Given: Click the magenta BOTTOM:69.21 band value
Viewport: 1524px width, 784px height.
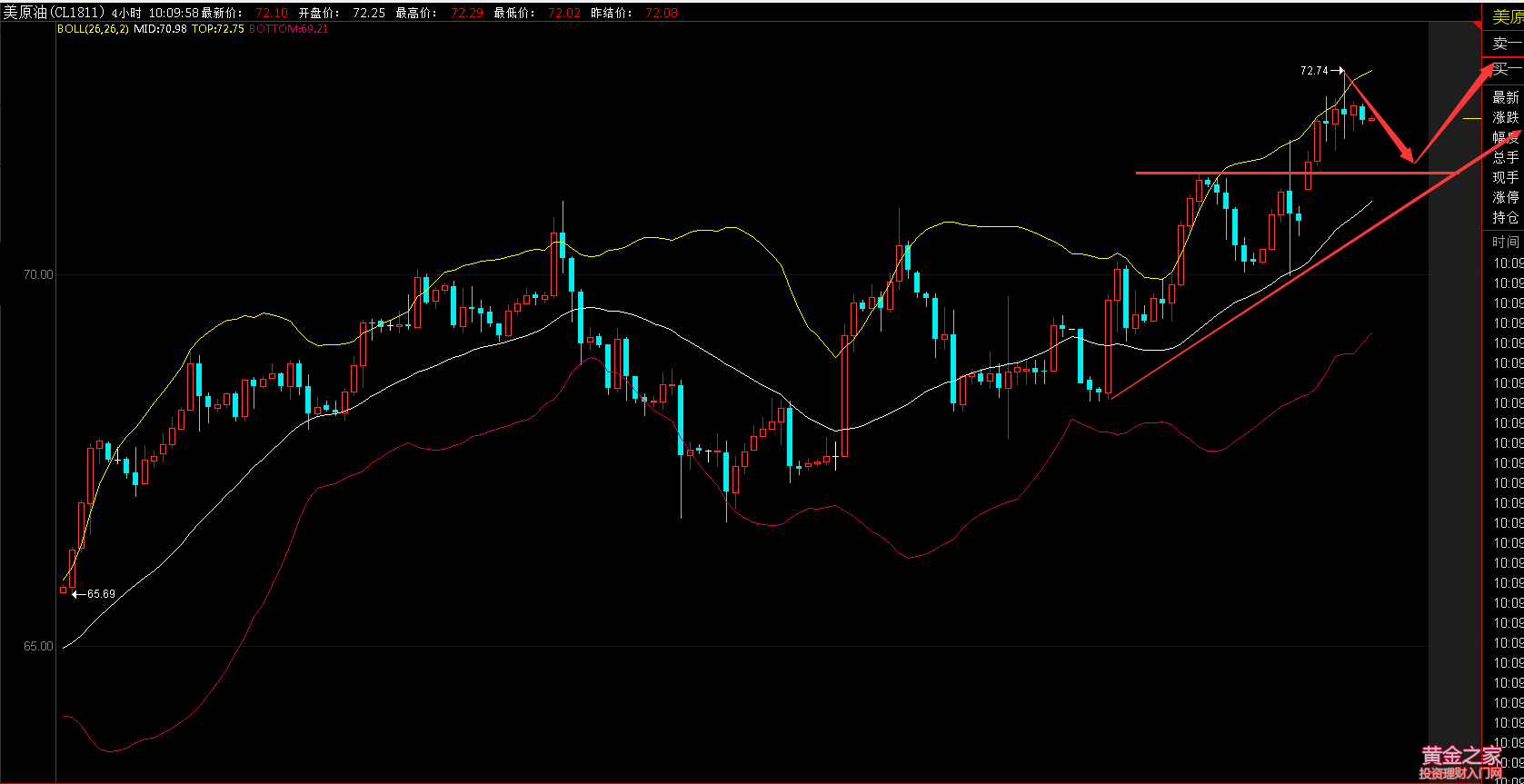Looking at the screenshot, I should [288, 29].
